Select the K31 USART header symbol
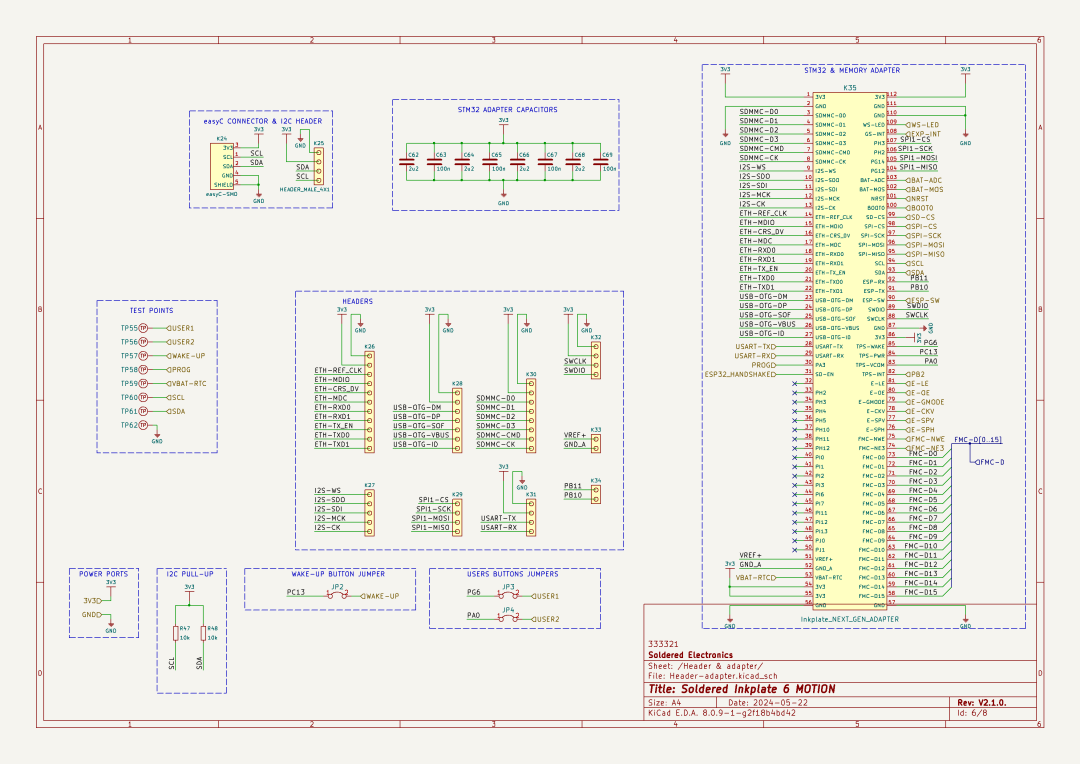The width and height of the screenshot is (1080, 764). [530, 517]
